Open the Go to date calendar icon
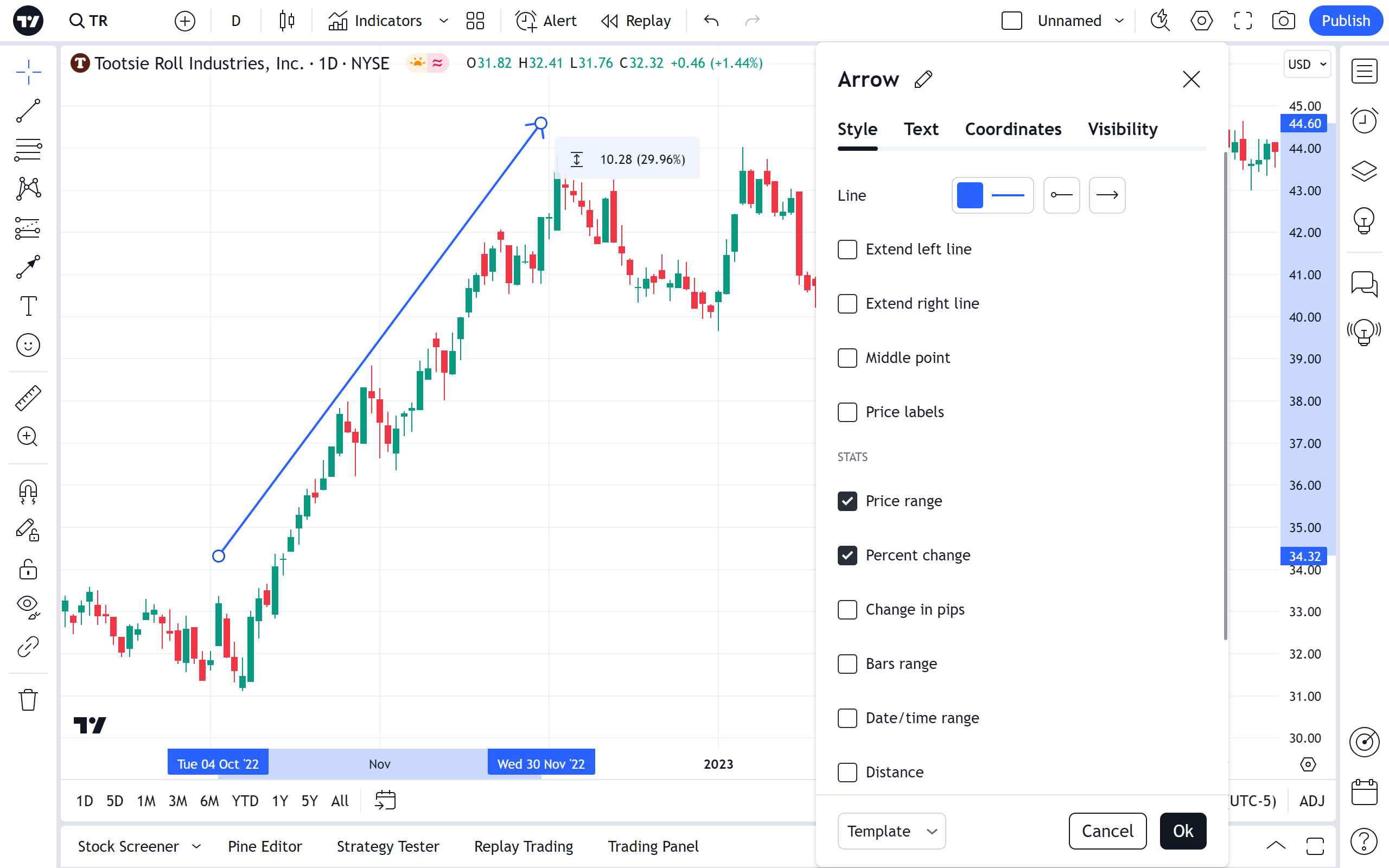The width and height of the screenshot is (1389, 868). tap(385, 800)
